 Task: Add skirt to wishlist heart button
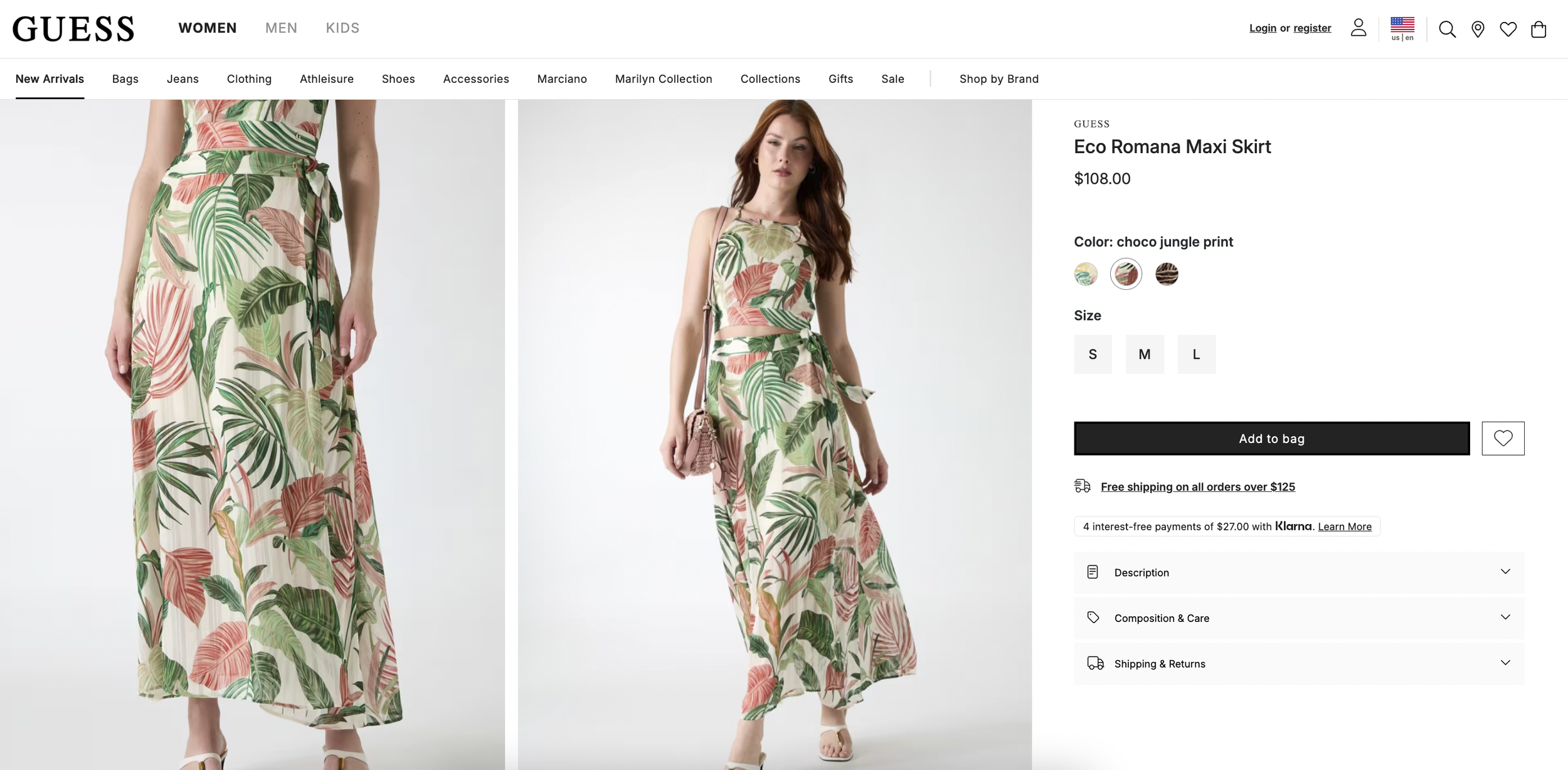[x=1503, y=438]
